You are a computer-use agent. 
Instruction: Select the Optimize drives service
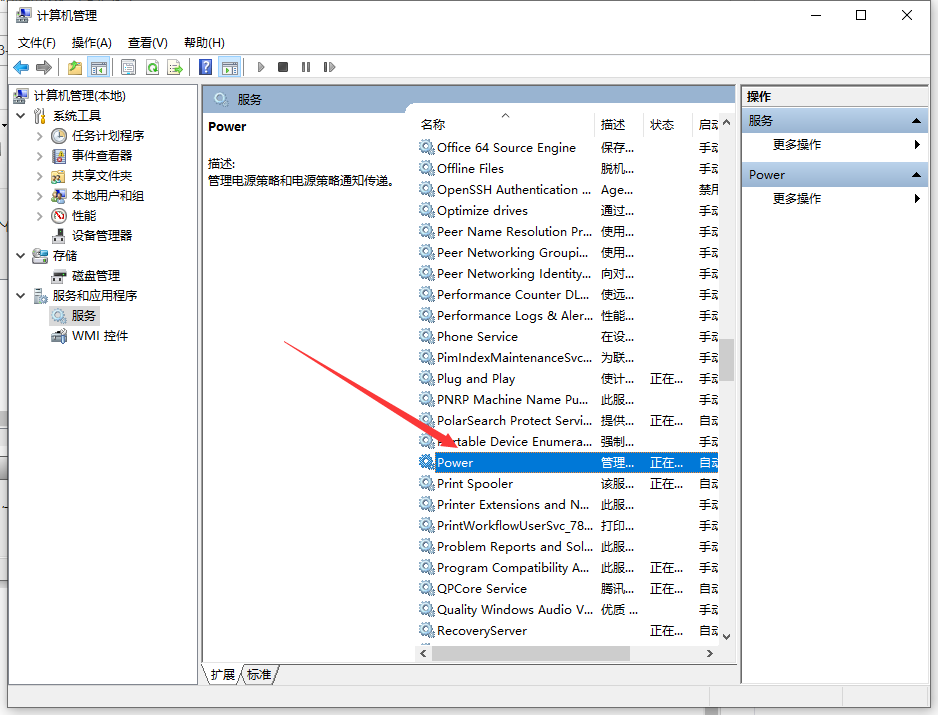pyautogui.click(x=567, y=211)
